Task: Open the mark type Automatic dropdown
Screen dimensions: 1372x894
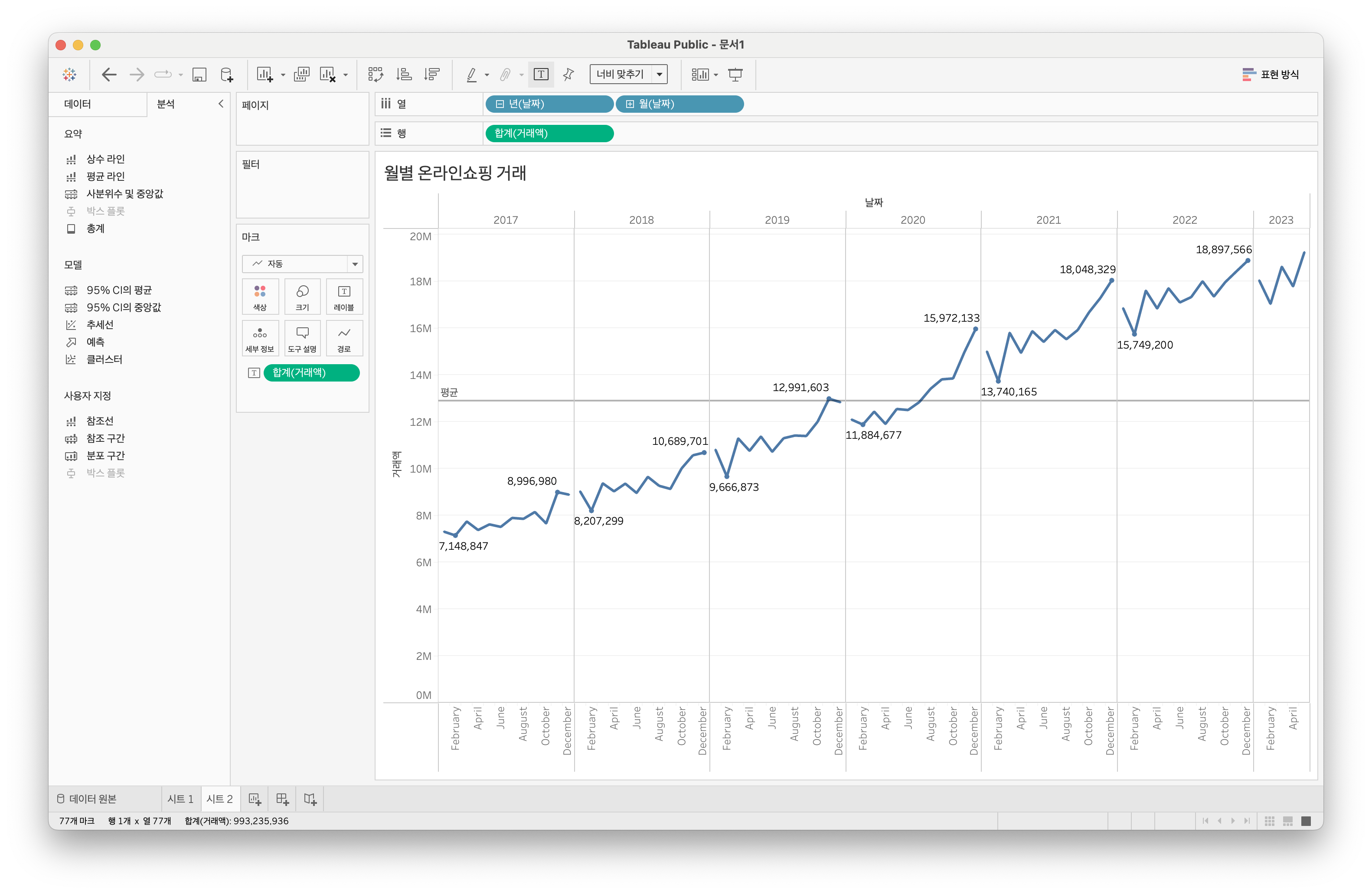Action: (x=302, y=264)
